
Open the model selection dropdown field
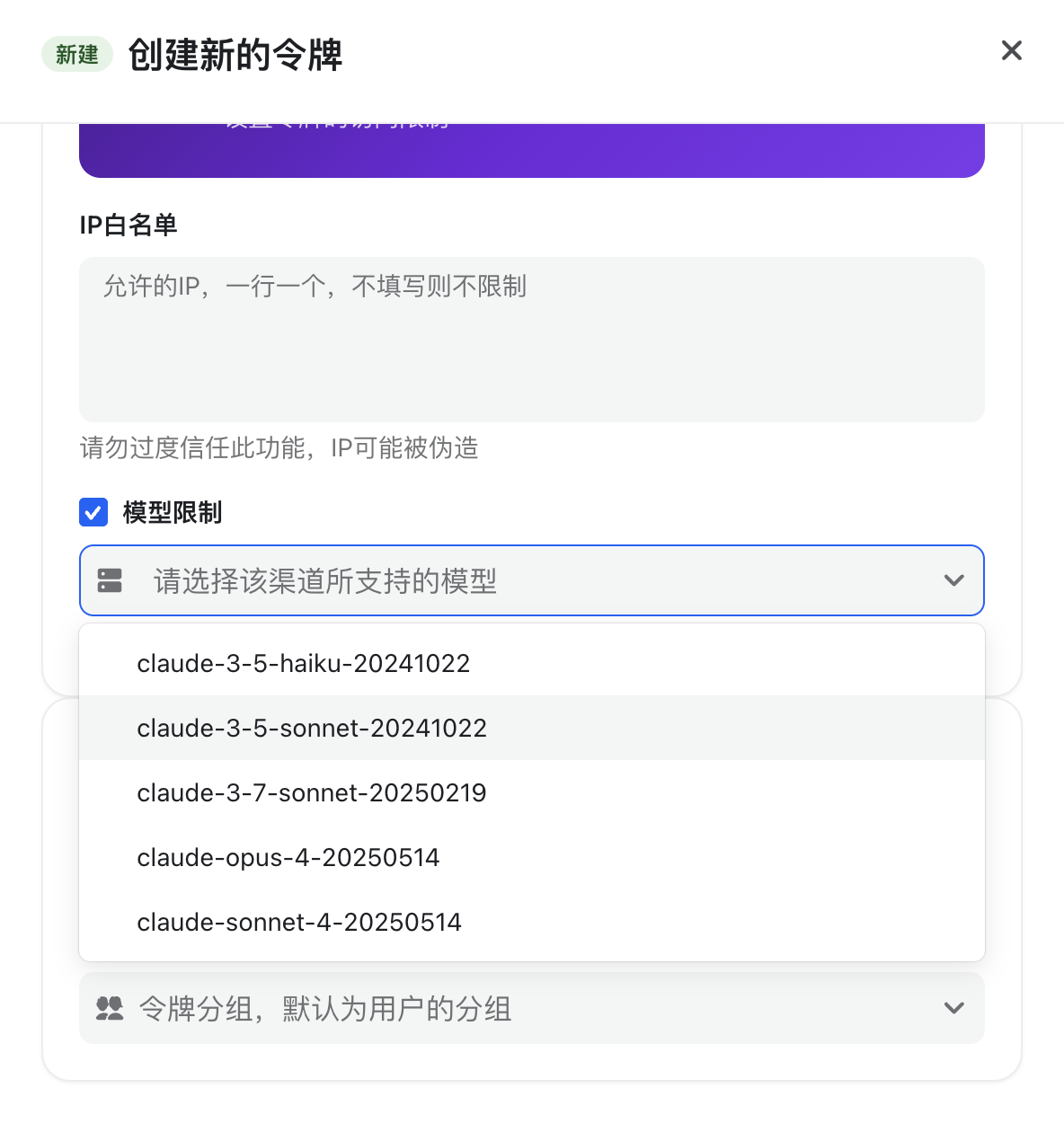click(532, 580)
